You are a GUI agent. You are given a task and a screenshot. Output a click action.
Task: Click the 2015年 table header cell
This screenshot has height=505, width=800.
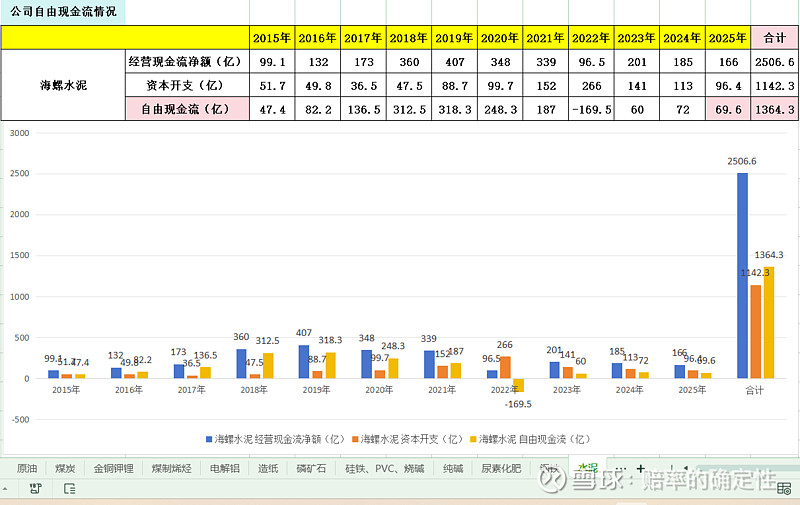[x=272, y=38]
